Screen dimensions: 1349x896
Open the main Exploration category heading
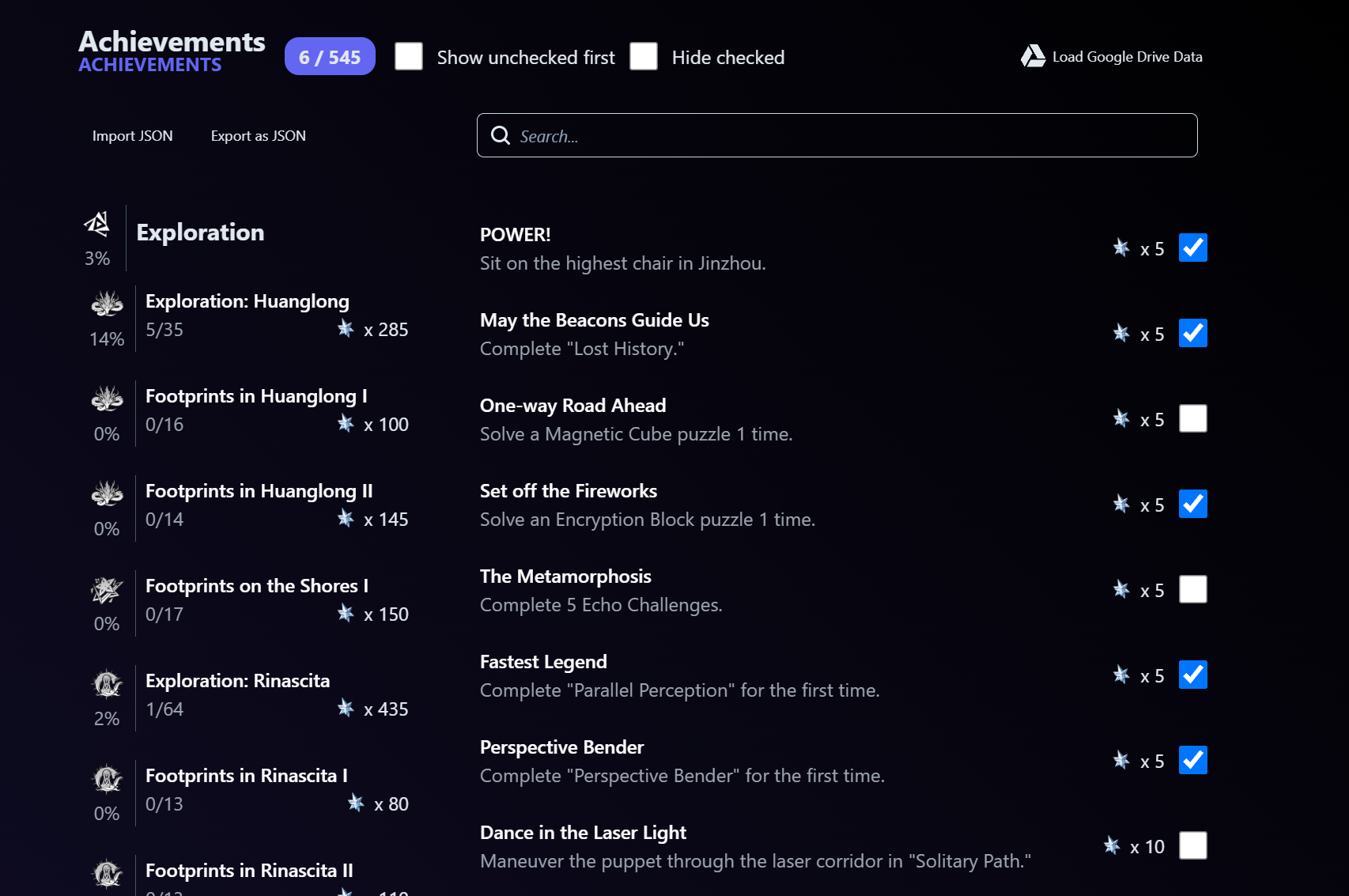click(x=200, y=233)
